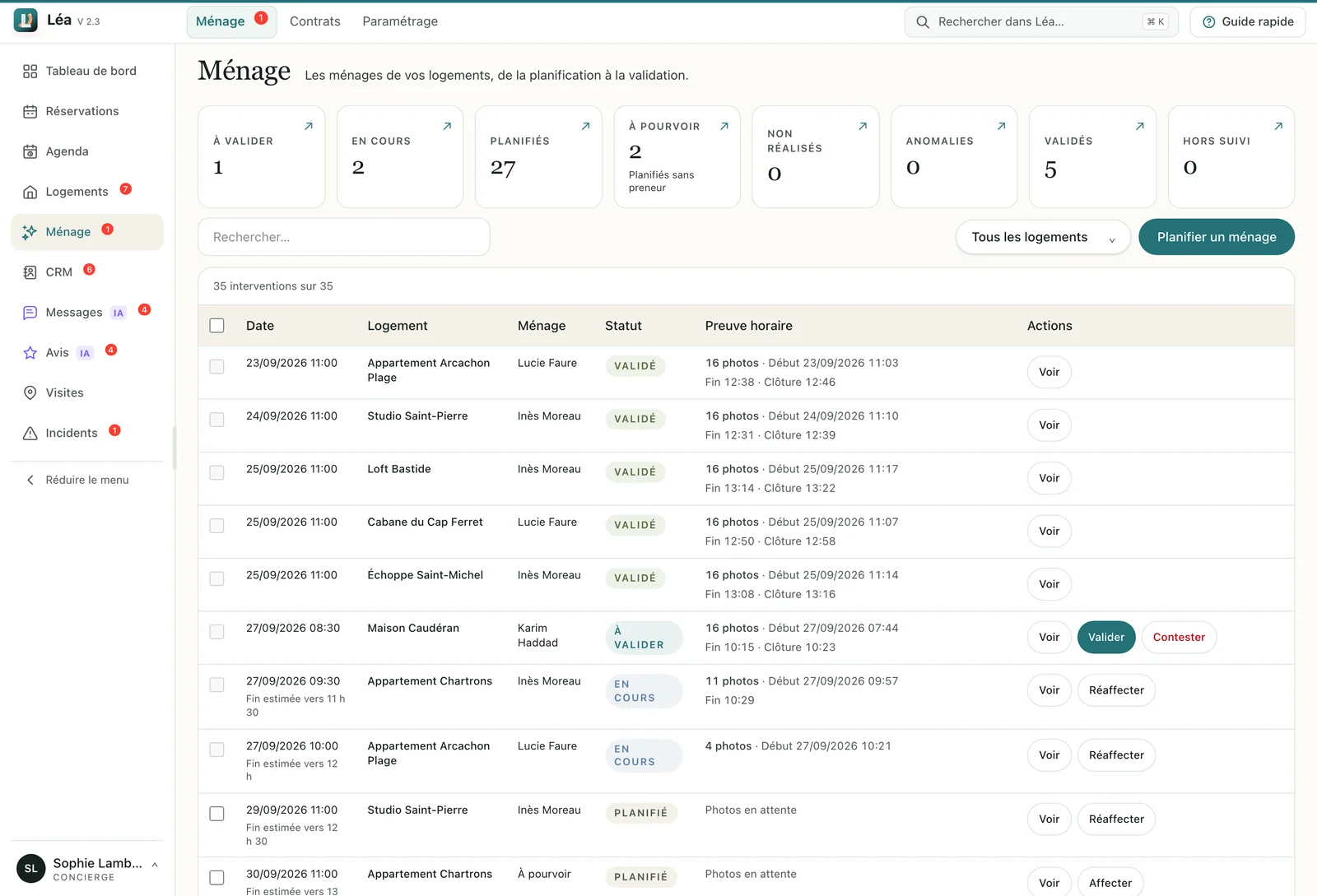
Task: Open the Guide rapide button
Action: pyautogui.click(x=1248, y=22)
